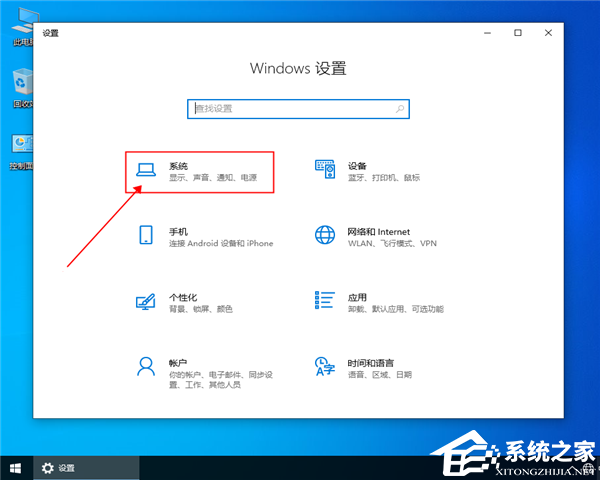Click the 卸载、默认应用、可选功能 description
Image resolution: width=600 pixels, height=480 pixels.
coord(396,309)
